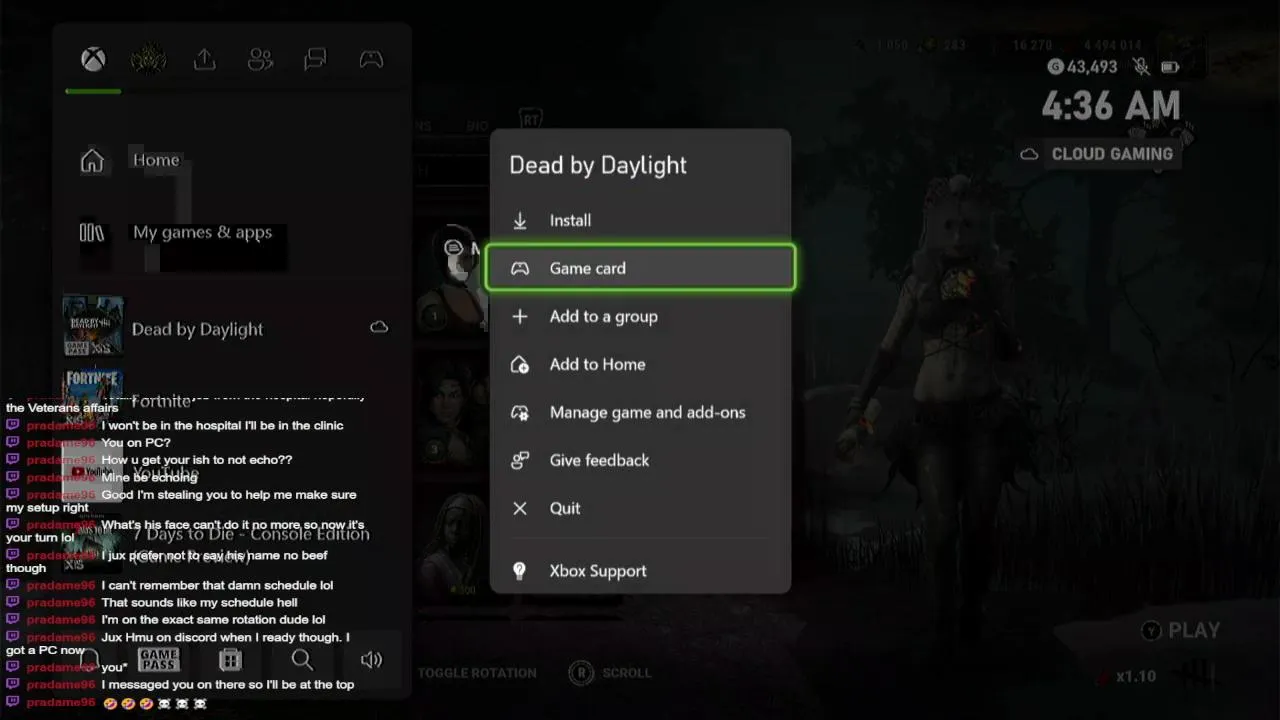Click the Dead by Daylight cover thumbnail

coord(93,326)
